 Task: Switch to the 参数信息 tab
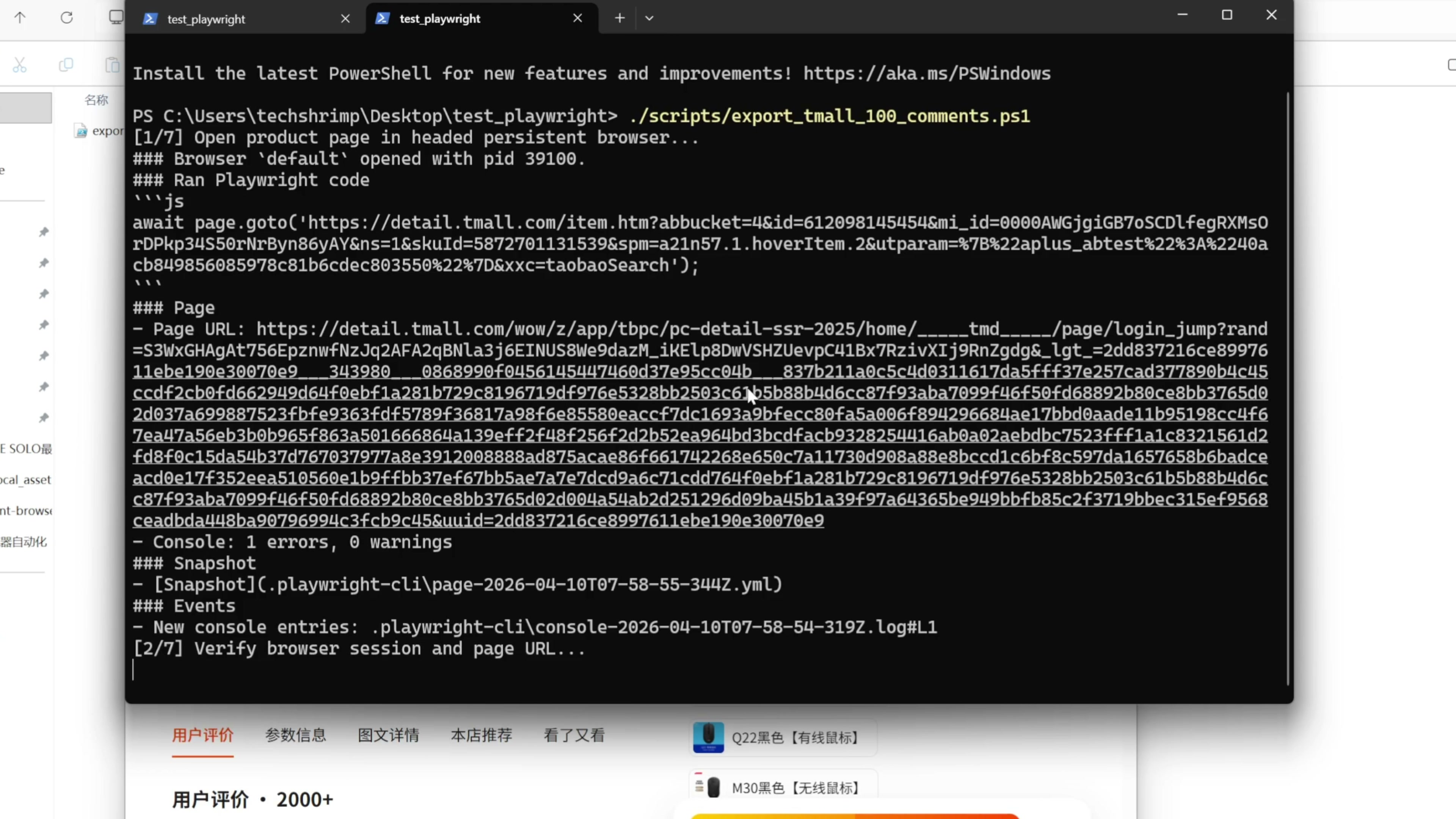point(295,735)
